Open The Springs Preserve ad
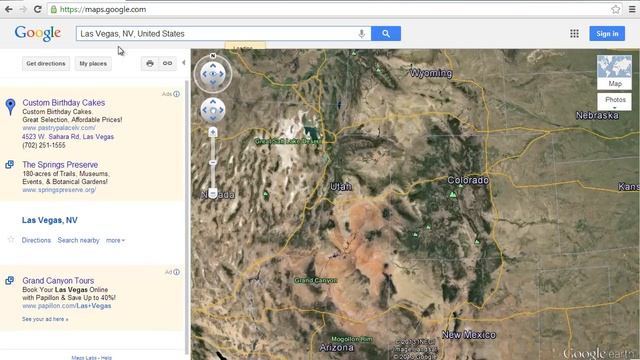This screenshot has height=360, width=640. click(x=60, y=164)
